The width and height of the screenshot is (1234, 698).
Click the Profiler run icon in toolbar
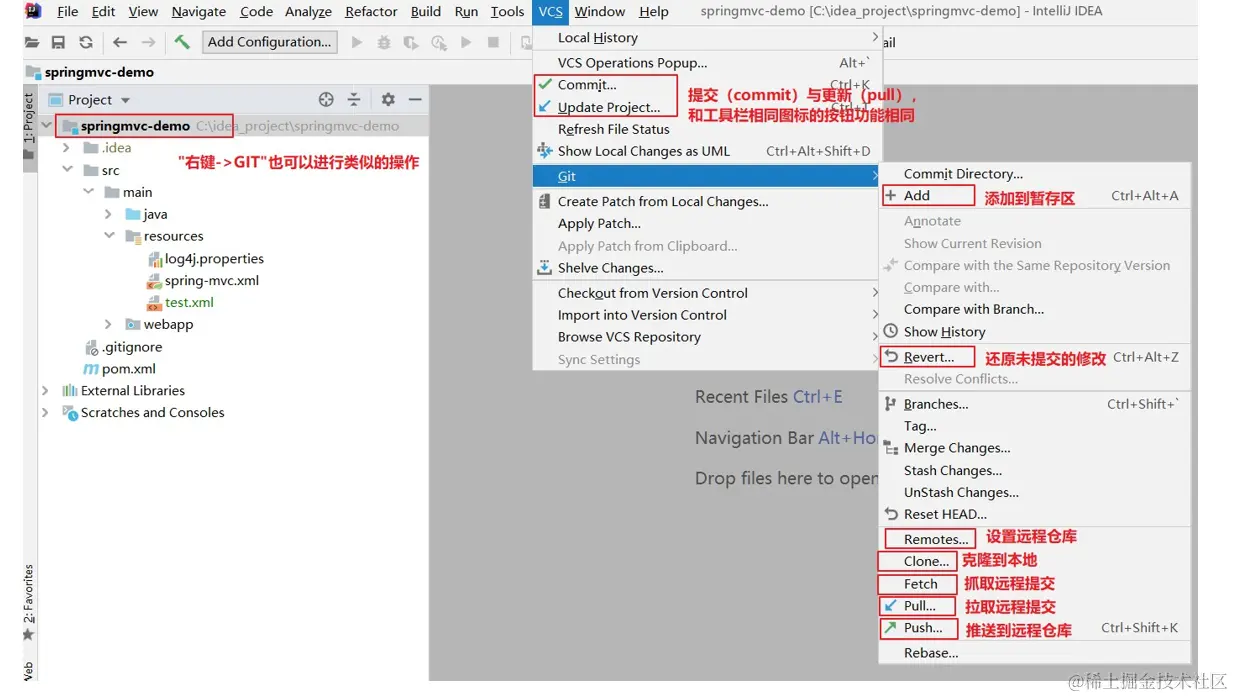438,43
